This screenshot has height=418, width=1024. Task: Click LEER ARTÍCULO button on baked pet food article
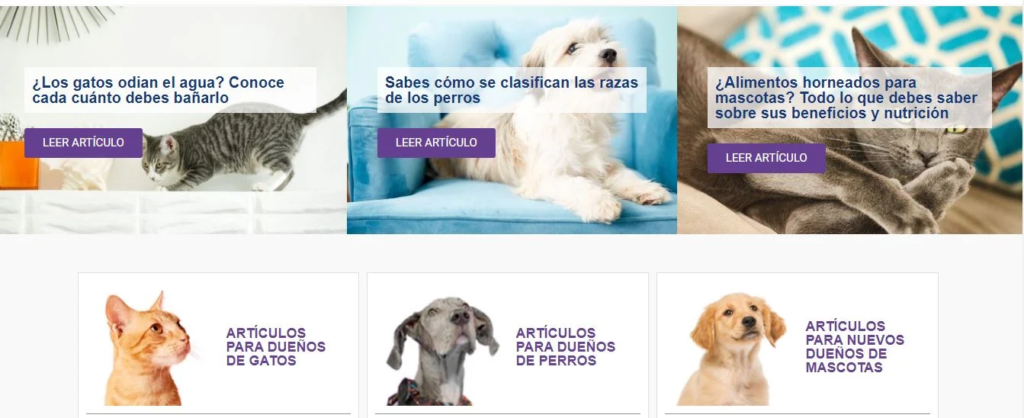click(766, 158)
